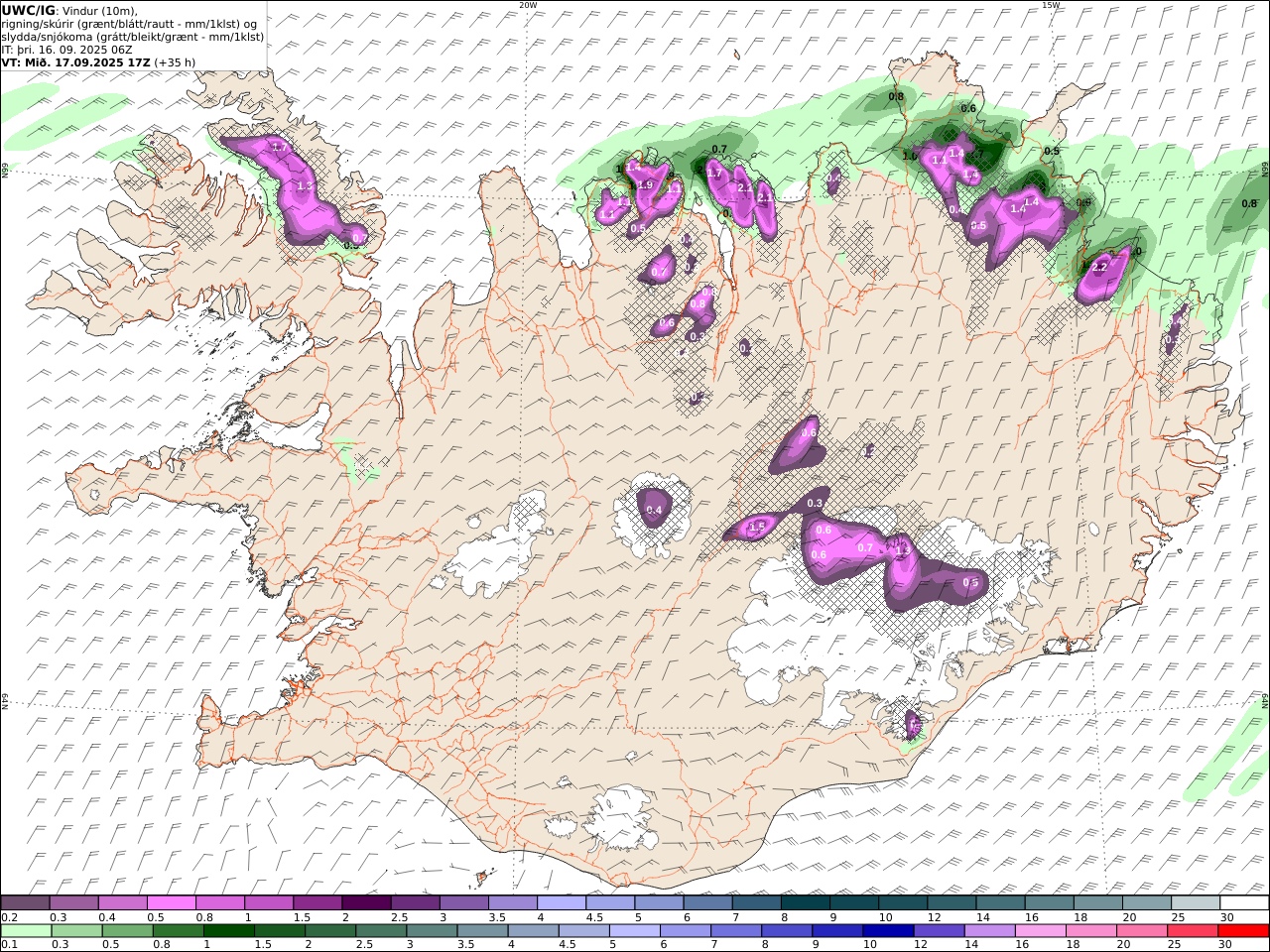Pick the bright red 30 swatch in lower legend row
The width and height of the screenshot is (1270, 952).
[1244, 931]
